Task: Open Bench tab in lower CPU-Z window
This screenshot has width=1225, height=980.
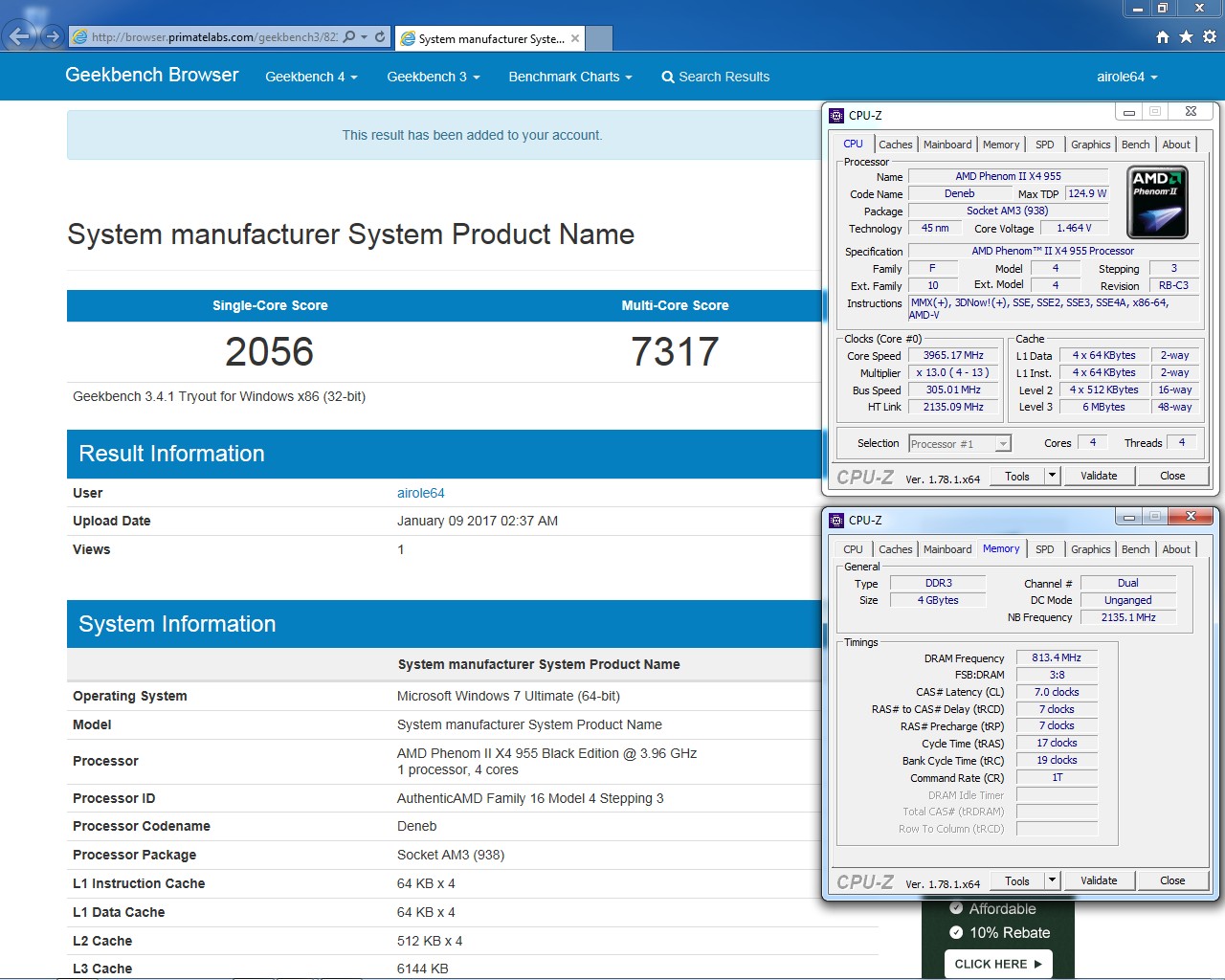Action: 1136,549
